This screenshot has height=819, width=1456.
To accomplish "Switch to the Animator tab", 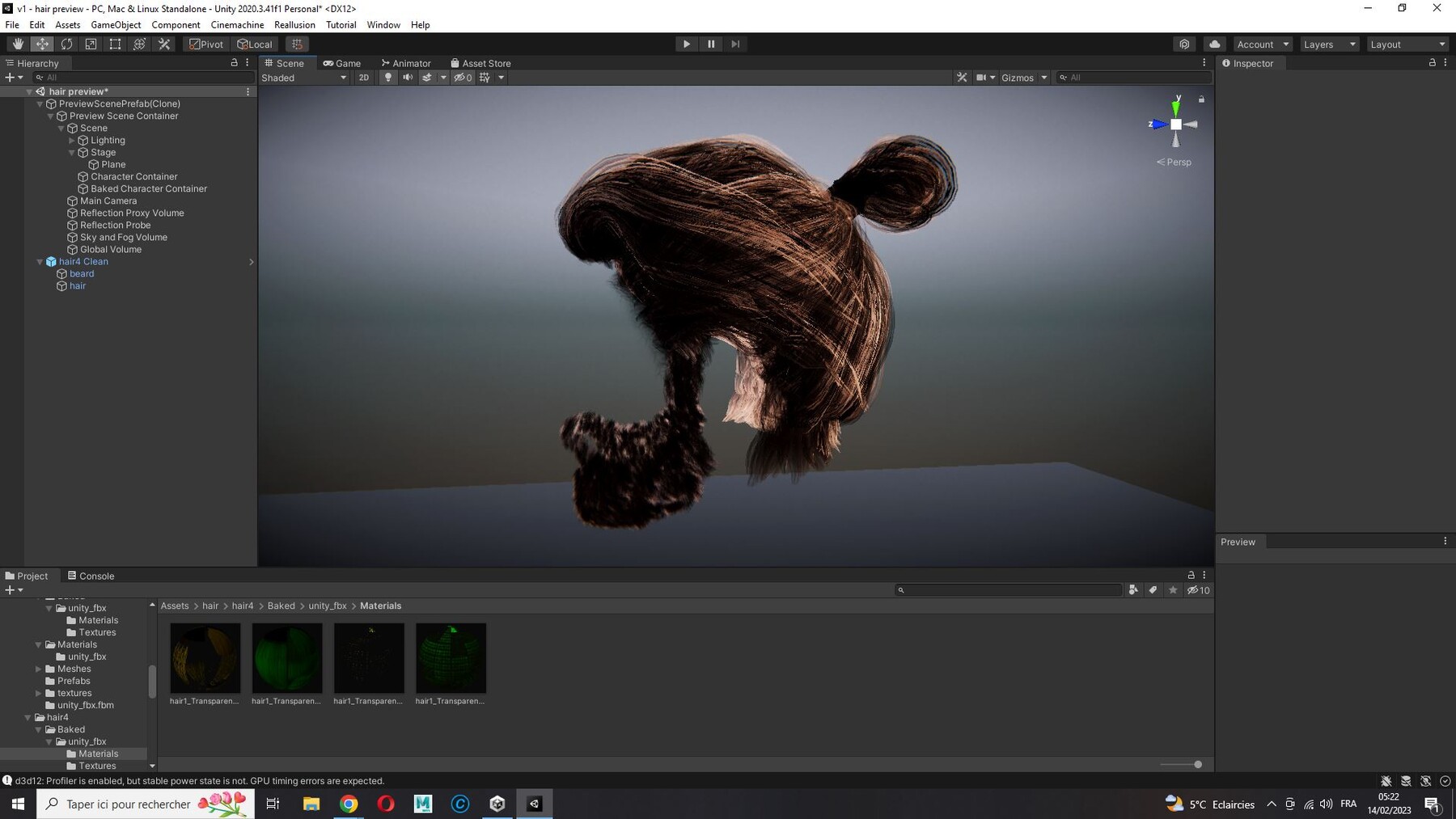I will click(x=406, y=63).
